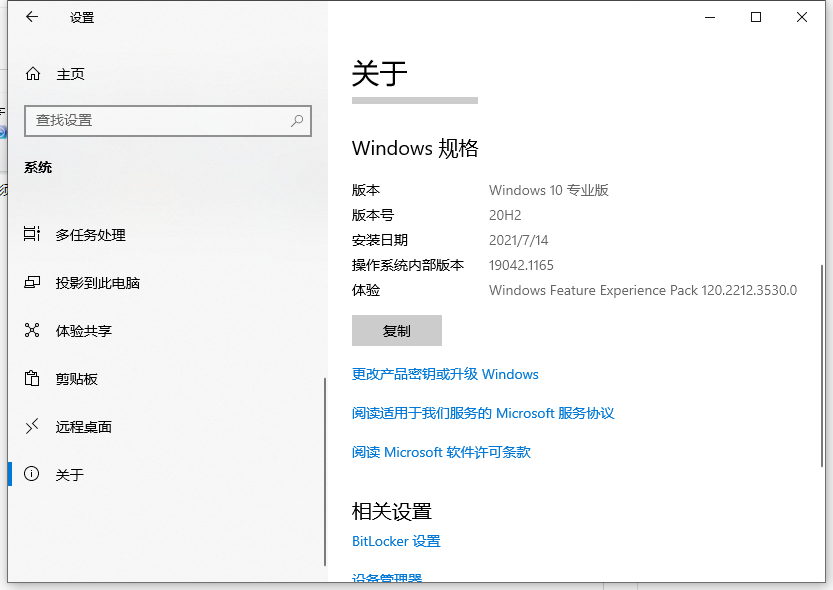
Task: Maximize the Settings window
Action: pos(756,17)
